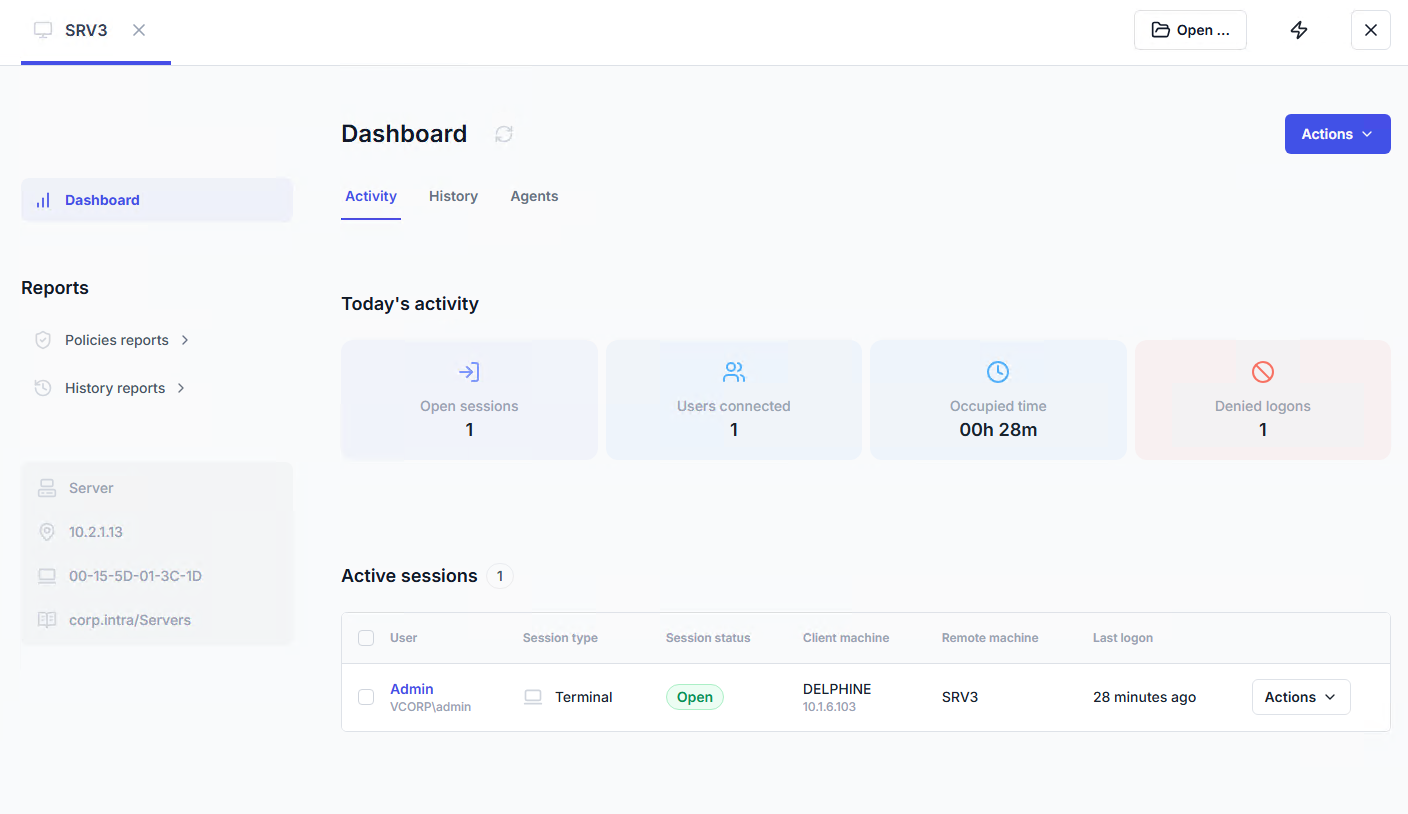Toggle the select-all sessions checkbox in header
The width and height of the screenshot is (1408, 814).
[366, 638]
